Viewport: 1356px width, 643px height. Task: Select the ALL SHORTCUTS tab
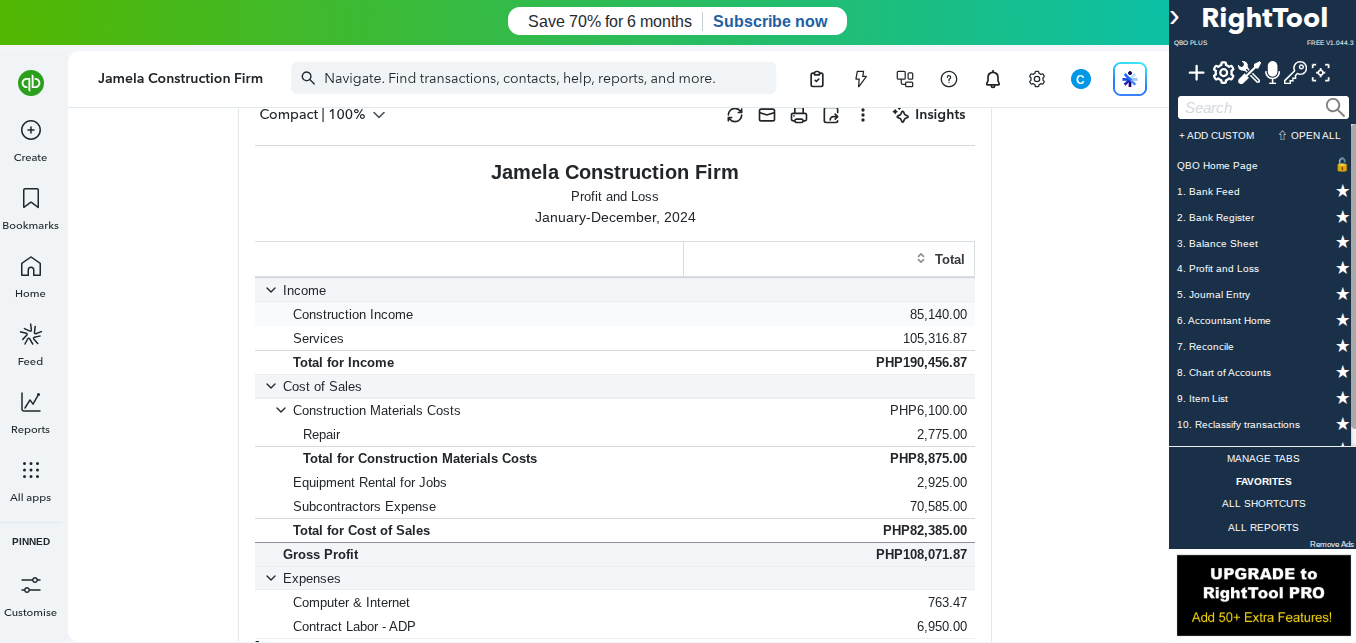click(1263, 503)
